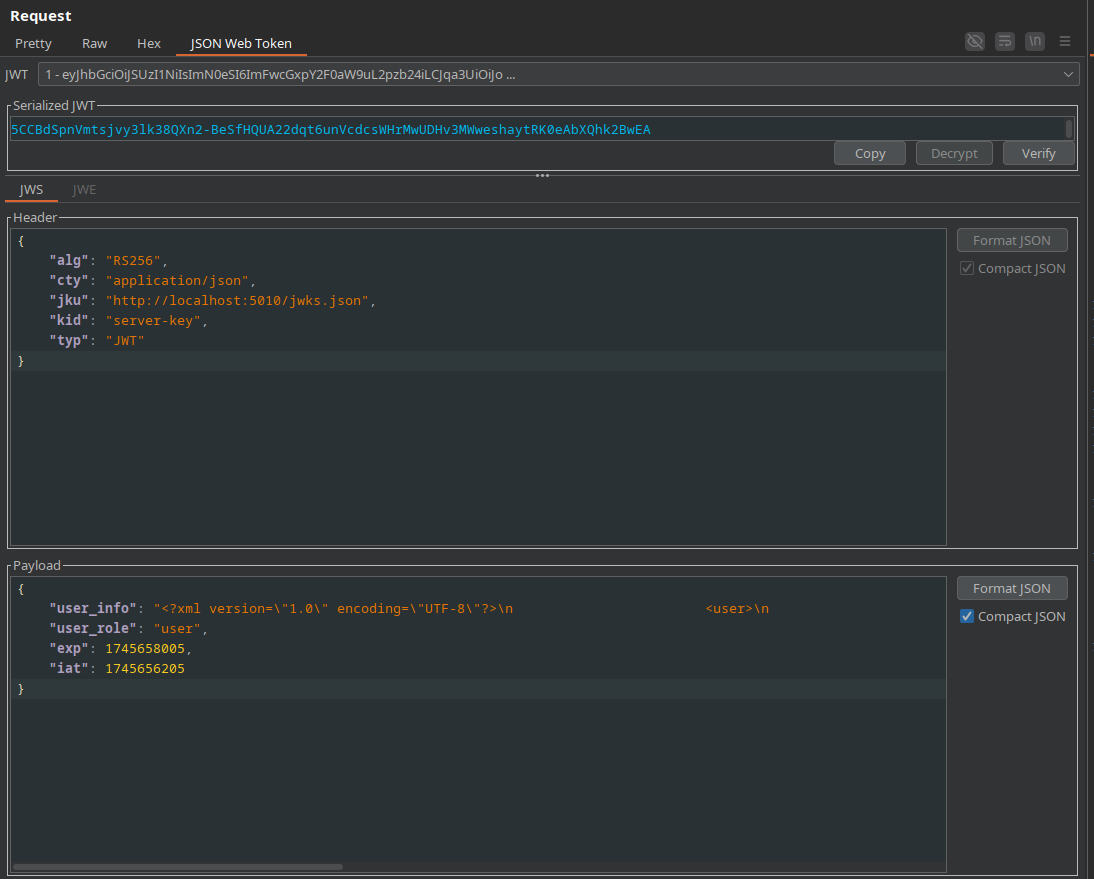Click the crossed-out eye icon in Request toolbar
The image size is (1094, 879).
click(x=974, y=41)
